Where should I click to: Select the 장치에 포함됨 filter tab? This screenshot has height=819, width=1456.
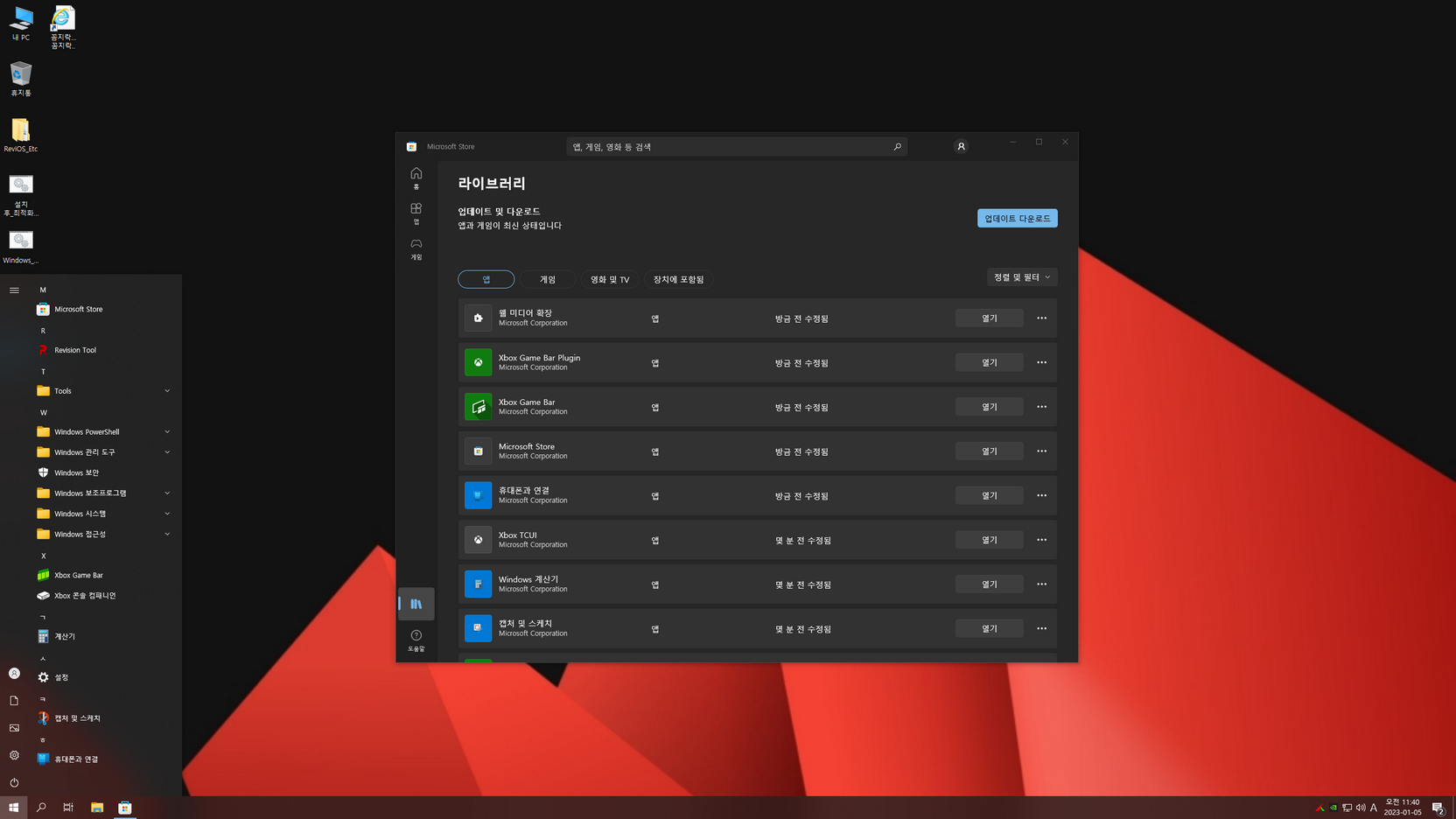point(678,279)
